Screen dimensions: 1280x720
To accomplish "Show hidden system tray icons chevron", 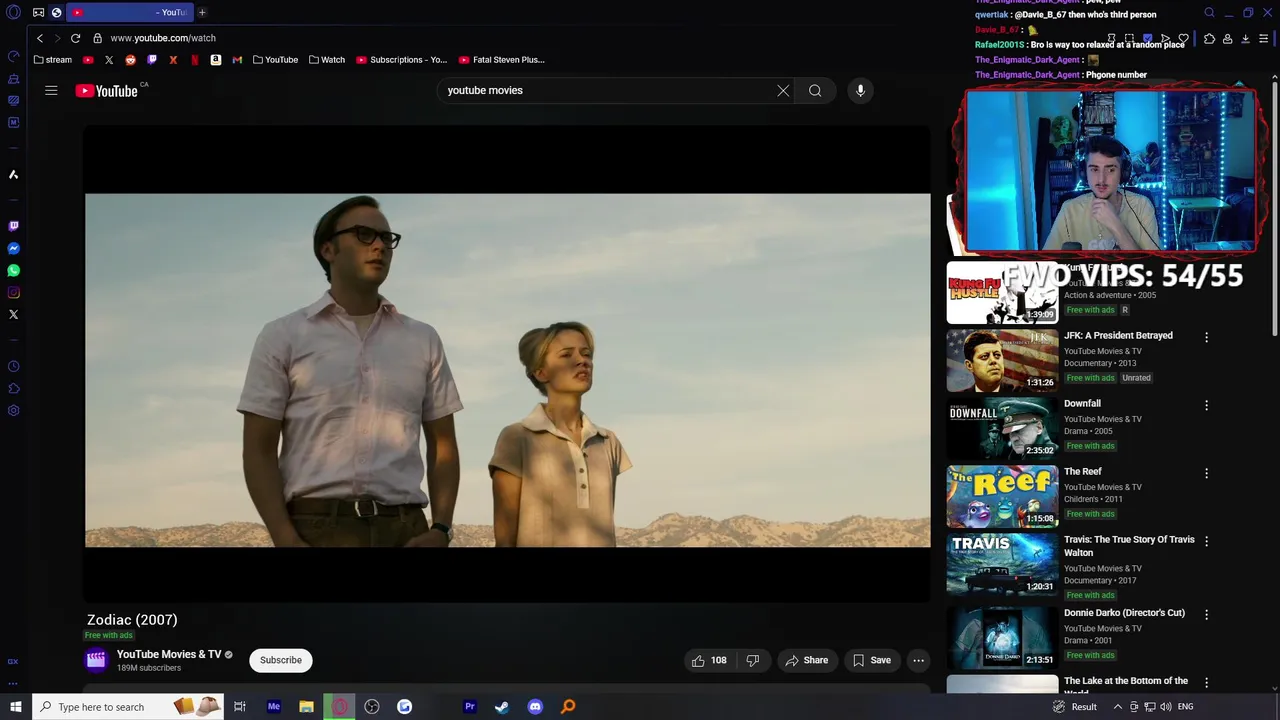I will point(1119,707).
